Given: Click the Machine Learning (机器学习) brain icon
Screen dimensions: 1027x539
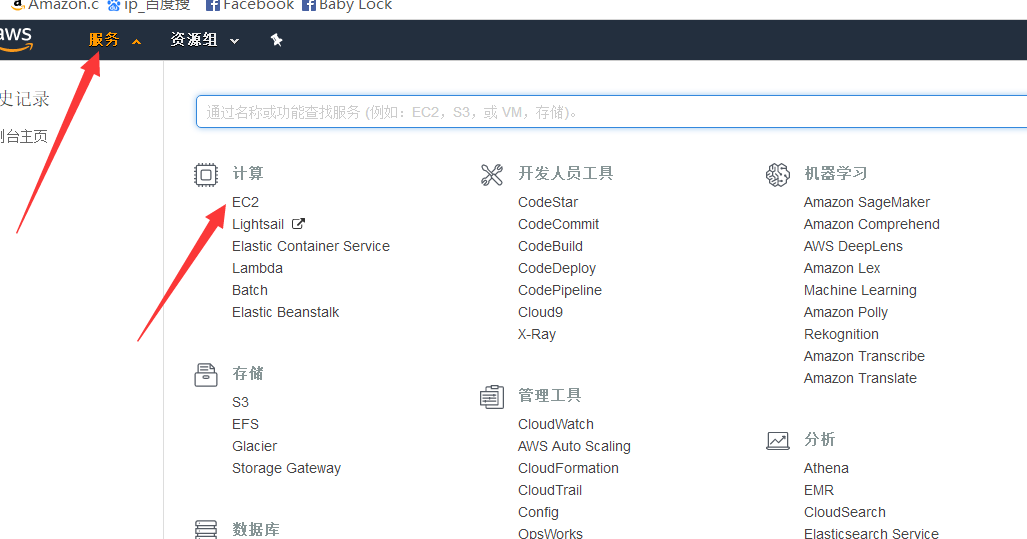Looking at the screenshot, I should pos(777,175).
